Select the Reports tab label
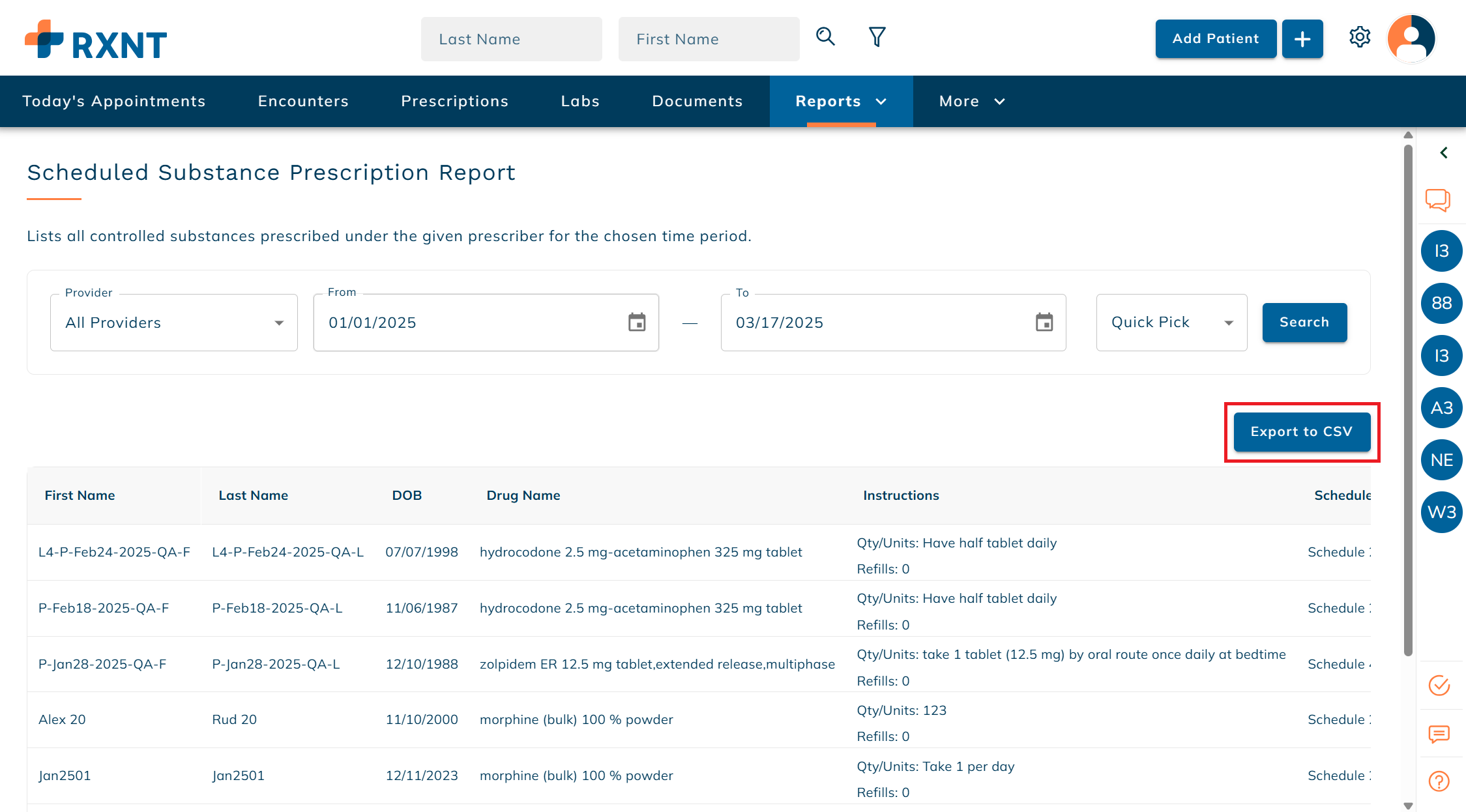Screen dimensions: 1466x812 828,102
